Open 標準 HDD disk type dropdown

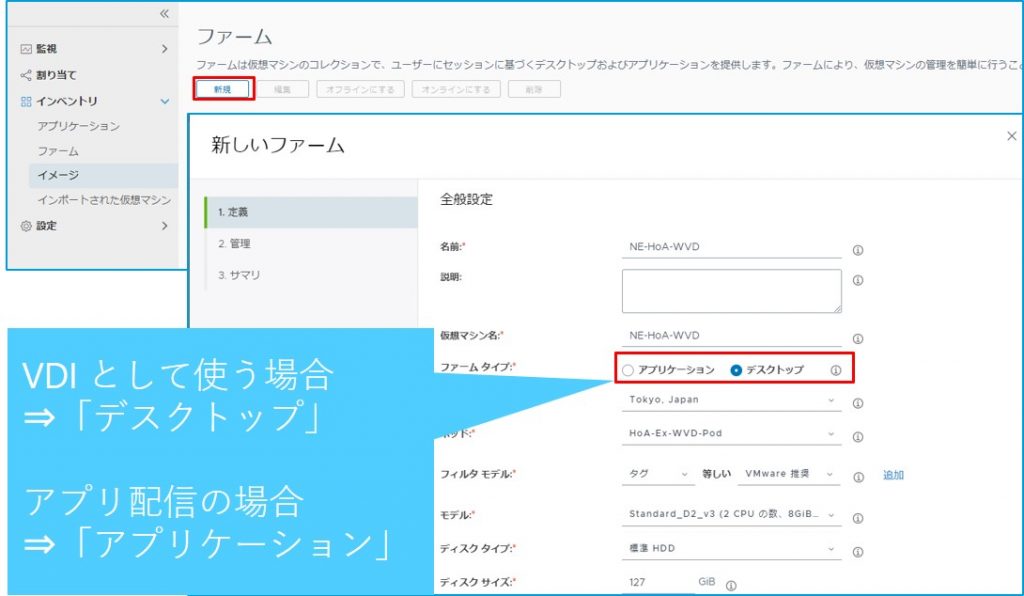tap(731, 548)
